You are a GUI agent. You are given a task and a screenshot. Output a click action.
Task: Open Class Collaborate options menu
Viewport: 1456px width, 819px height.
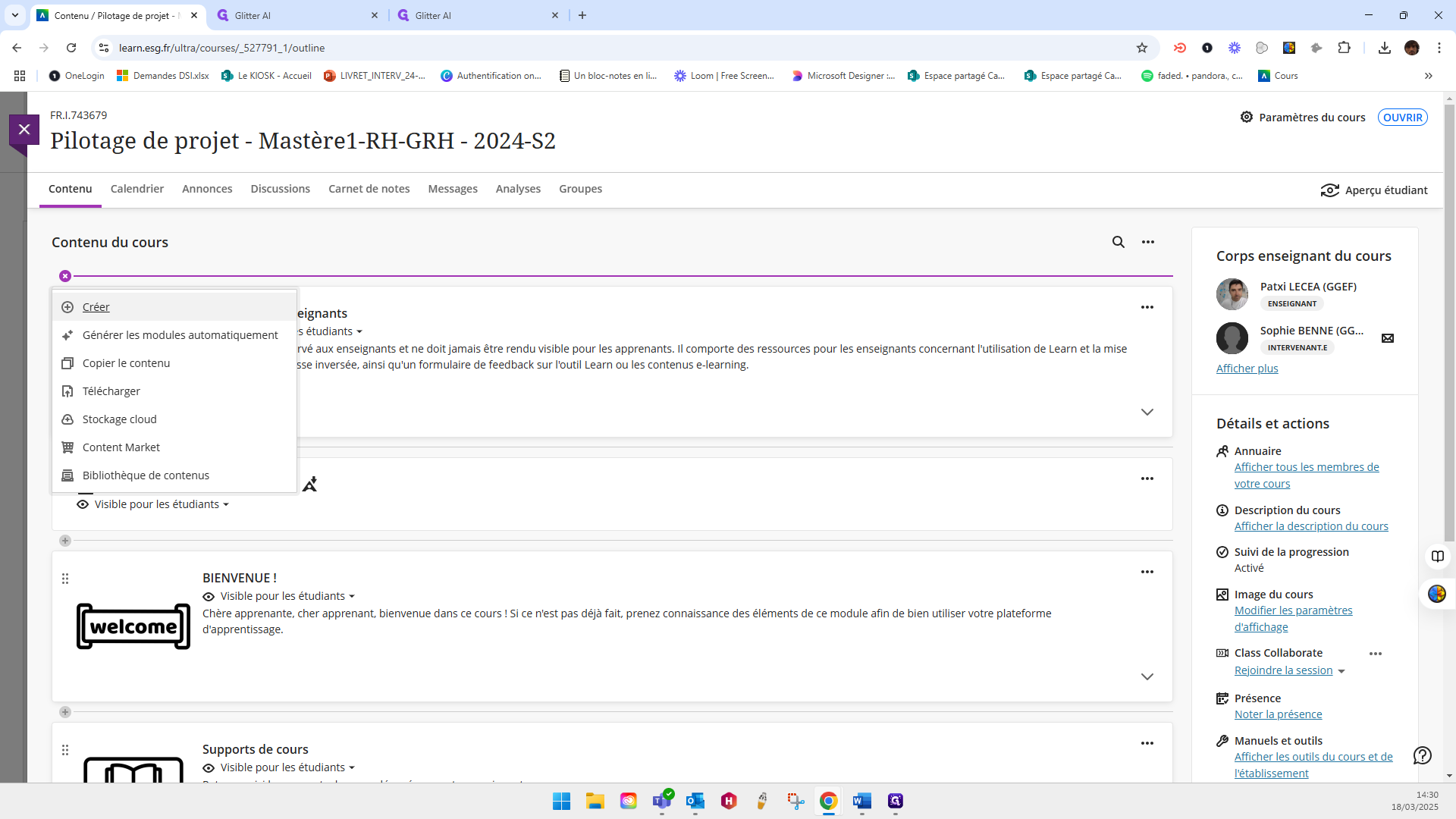(1376, 654)
